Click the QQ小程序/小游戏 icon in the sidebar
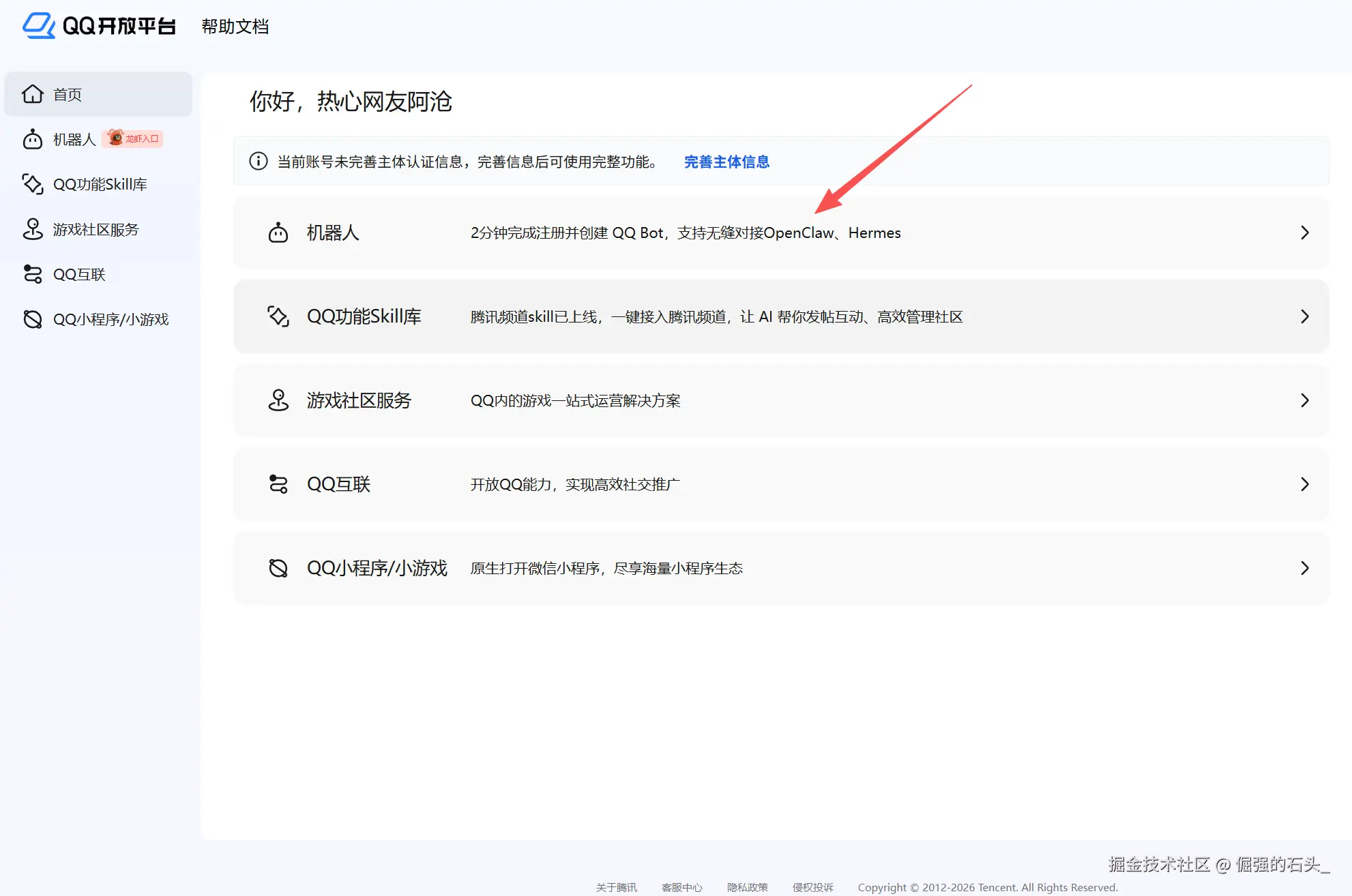The height and width of the screenshot is (896, 1352). click(32, 319)
